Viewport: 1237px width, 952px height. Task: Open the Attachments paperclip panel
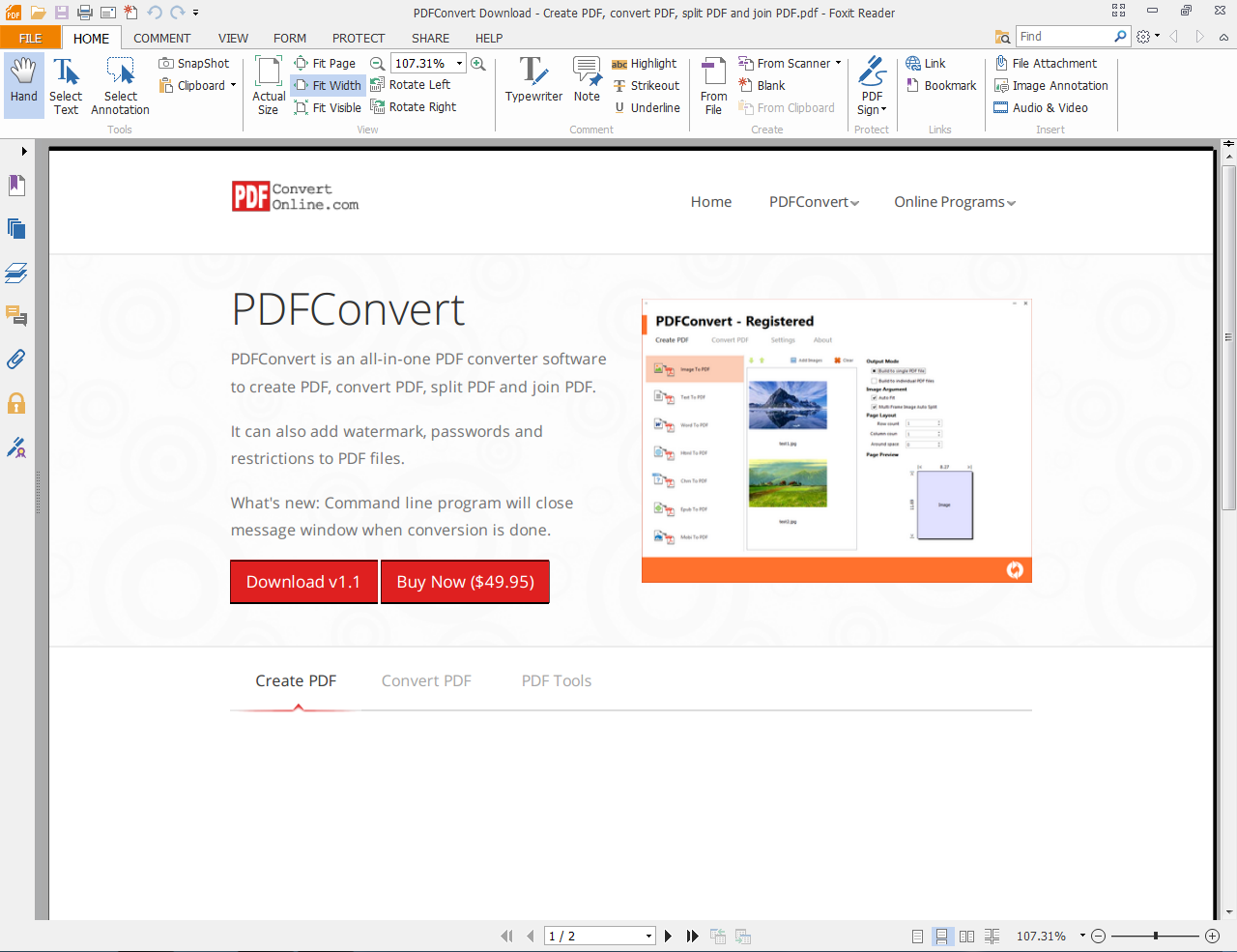[16, 360]
